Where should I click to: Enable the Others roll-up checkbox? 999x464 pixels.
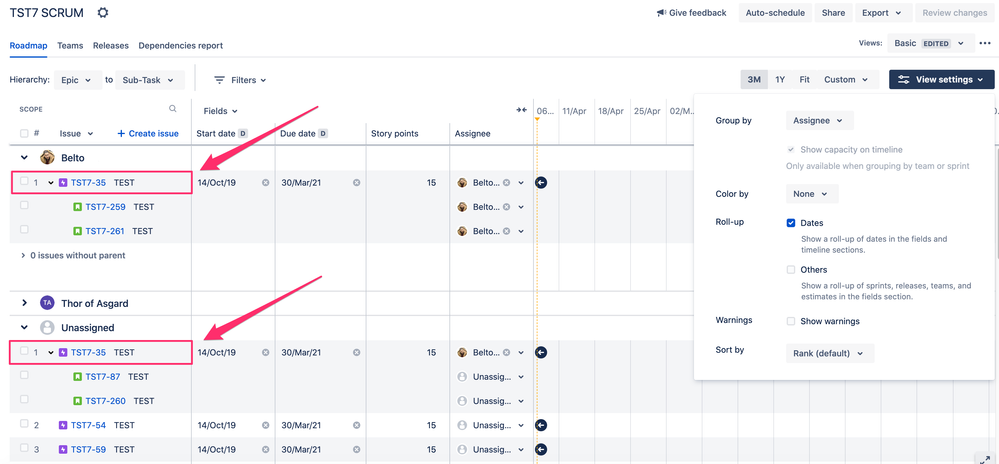click(x=791, y=270)
